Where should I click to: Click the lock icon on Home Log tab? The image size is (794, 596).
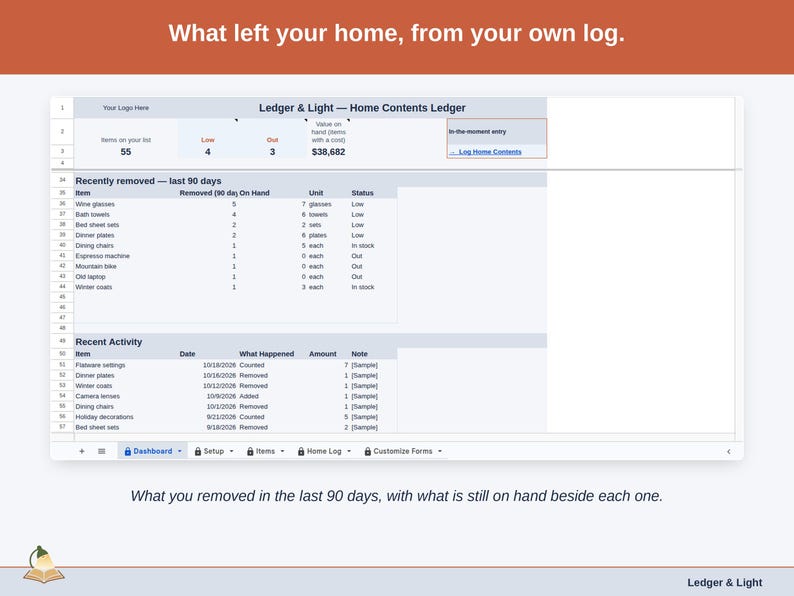(x=301, y=451)
